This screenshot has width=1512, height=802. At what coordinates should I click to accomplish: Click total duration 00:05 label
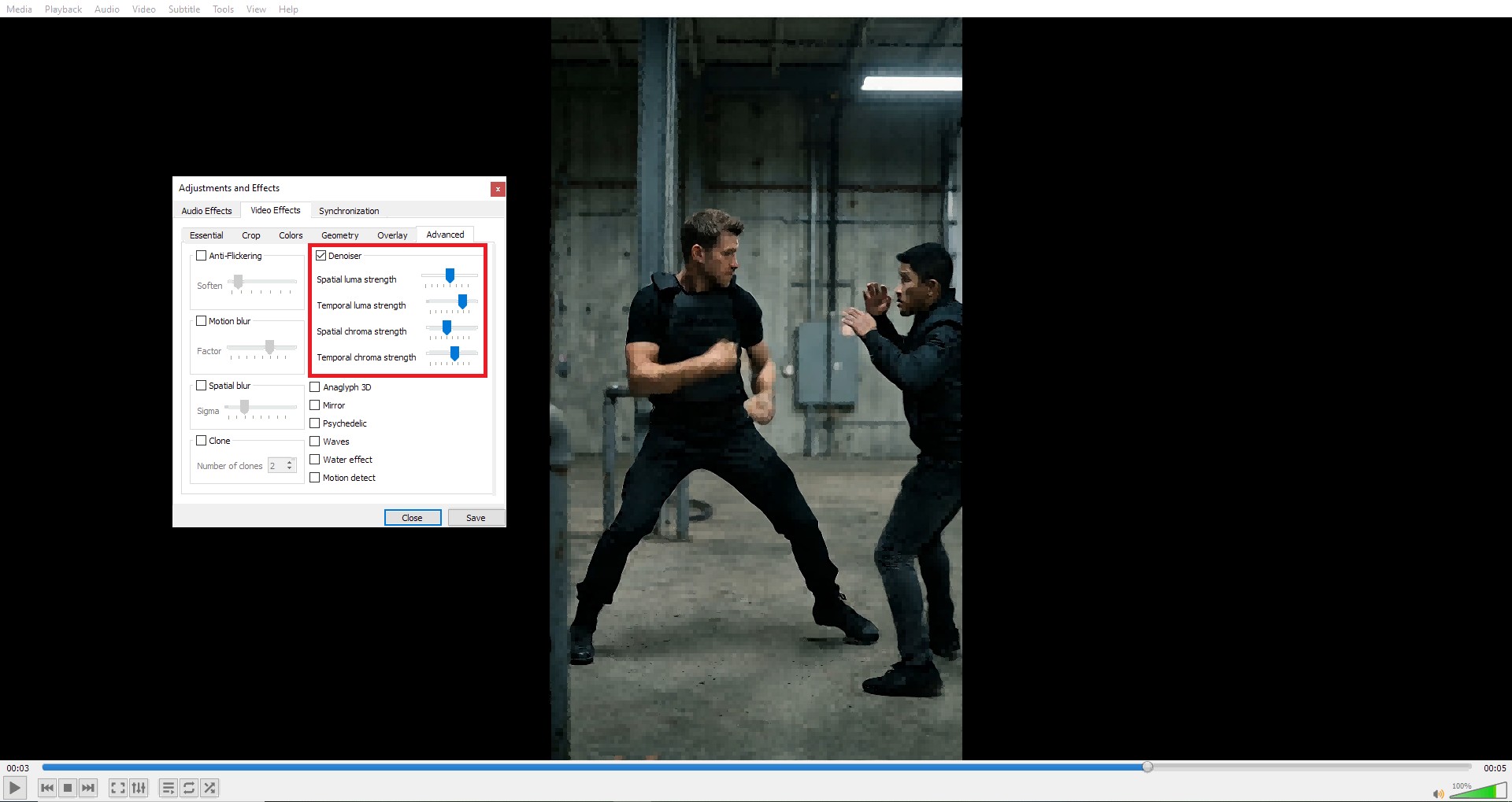tap(1495, 768)
